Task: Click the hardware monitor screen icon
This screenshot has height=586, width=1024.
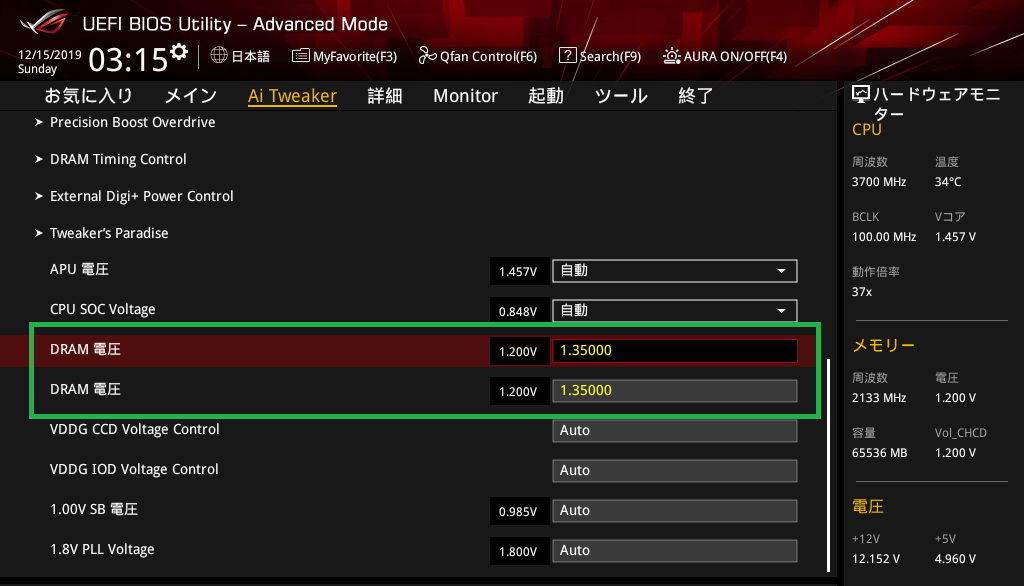Action: point(861,95)
